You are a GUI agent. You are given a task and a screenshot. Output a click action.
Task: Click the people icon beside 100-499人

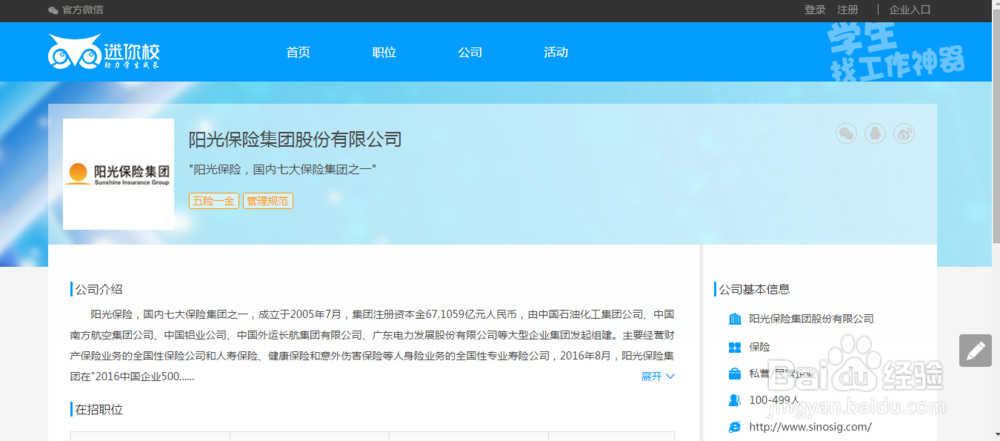click(735, 400)
